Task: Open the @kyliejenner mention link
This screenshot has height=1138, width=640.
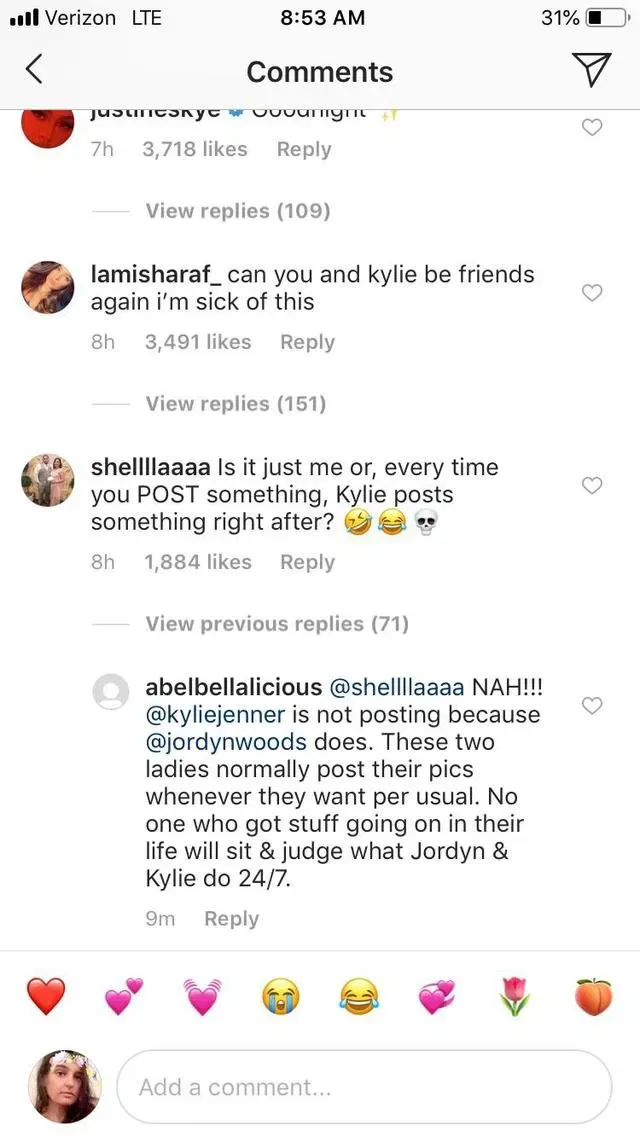Action: (215, 715)
